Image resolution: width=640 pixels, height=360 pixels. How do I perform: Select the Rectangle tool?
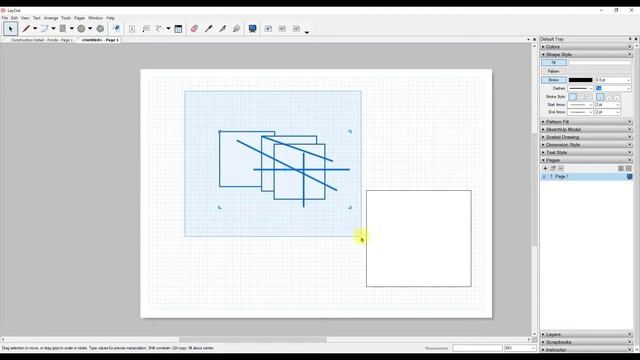[x=62, y=29]
